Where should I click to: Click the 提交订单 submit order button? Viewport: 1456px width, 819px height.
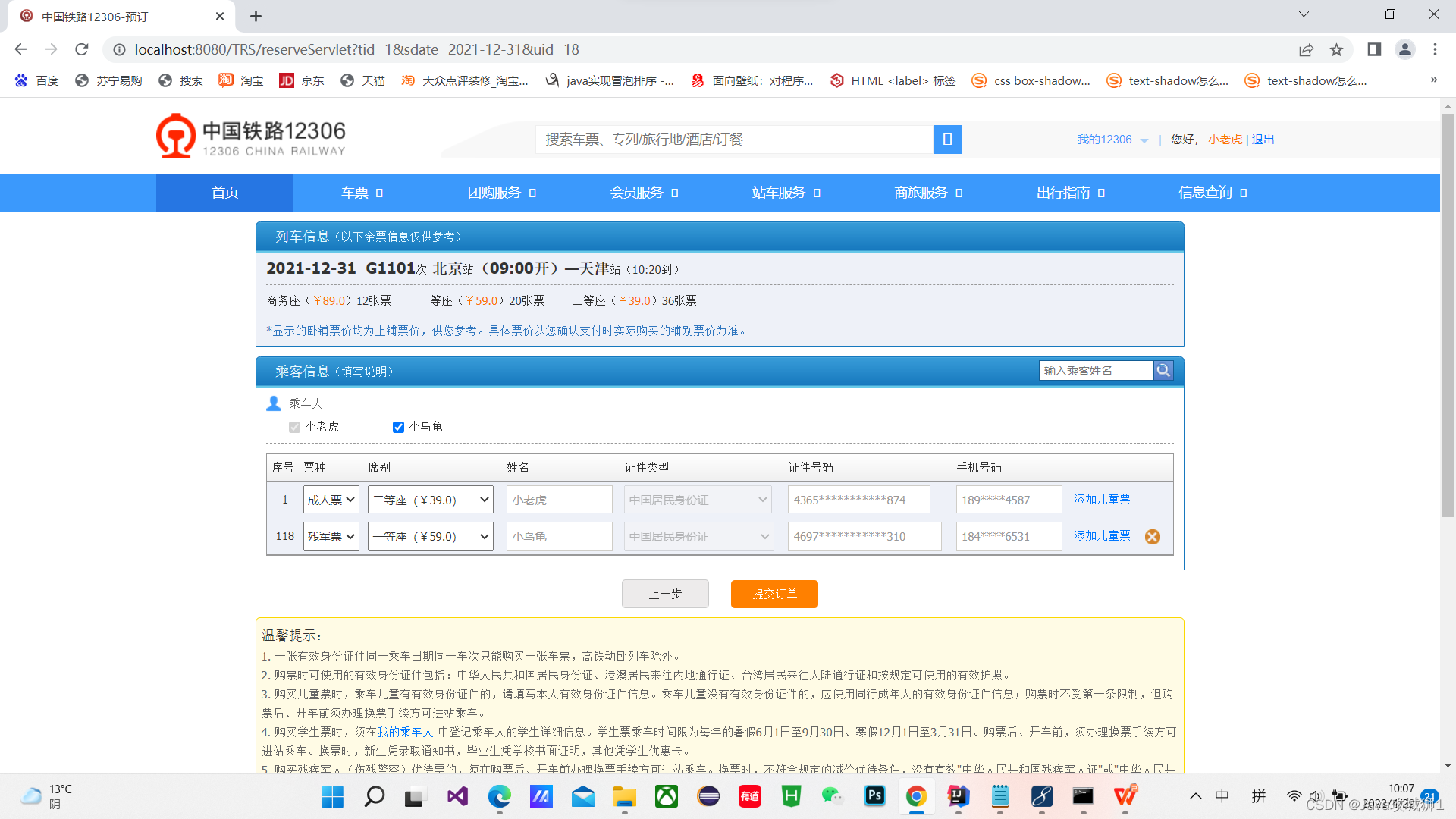click(774, 594)
